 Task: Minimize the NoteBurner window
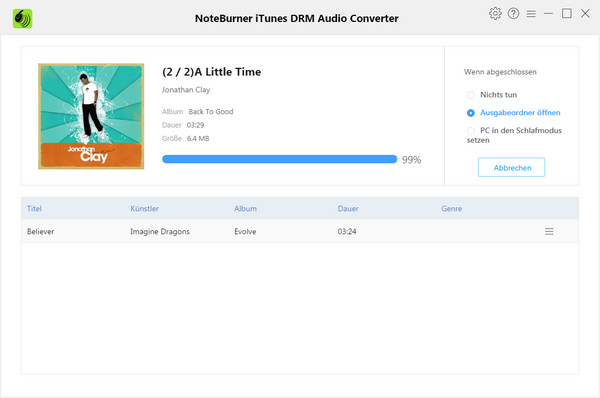point(548,13)
